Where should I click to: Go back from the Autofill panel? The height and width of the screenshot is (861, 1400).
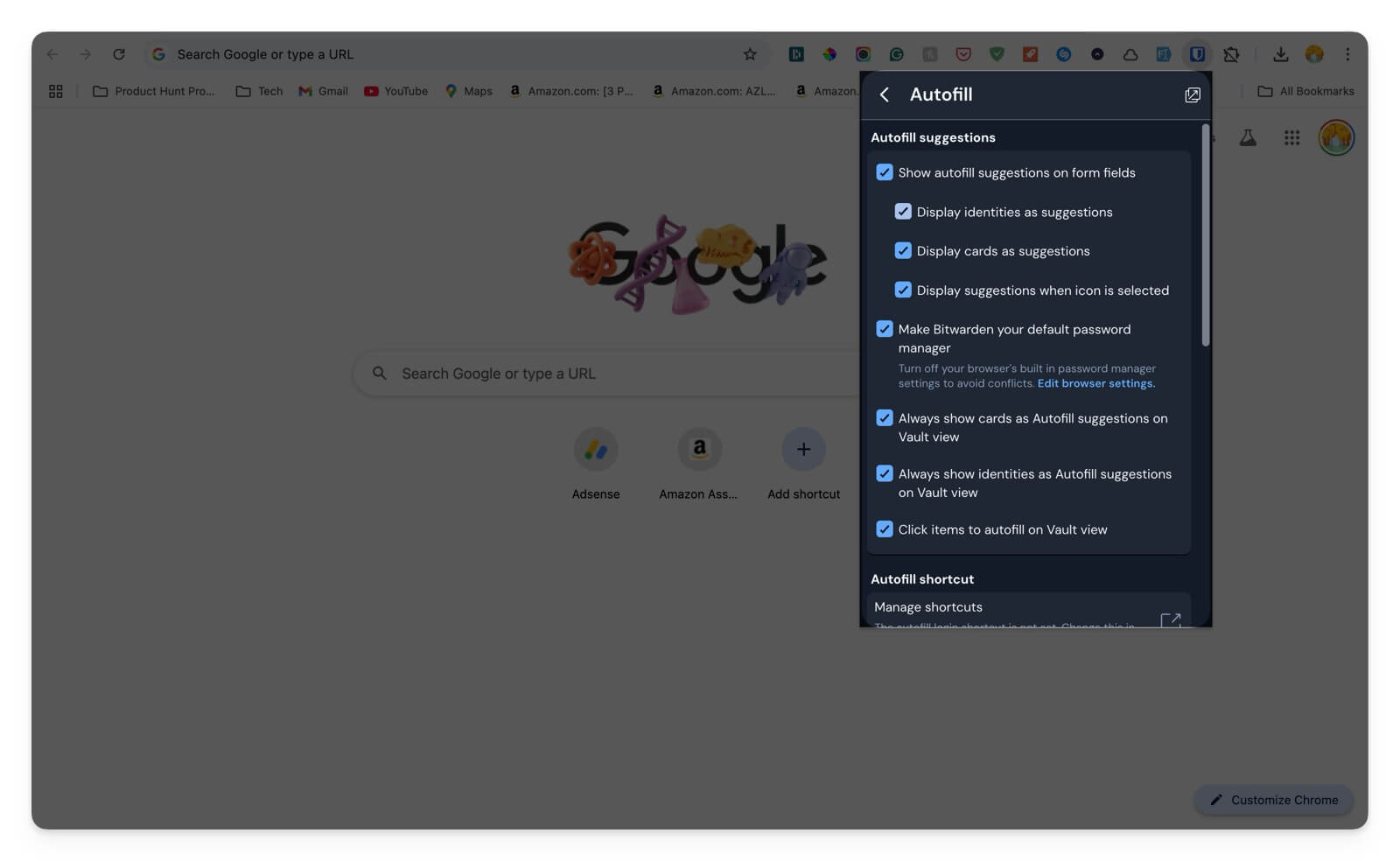885,94
